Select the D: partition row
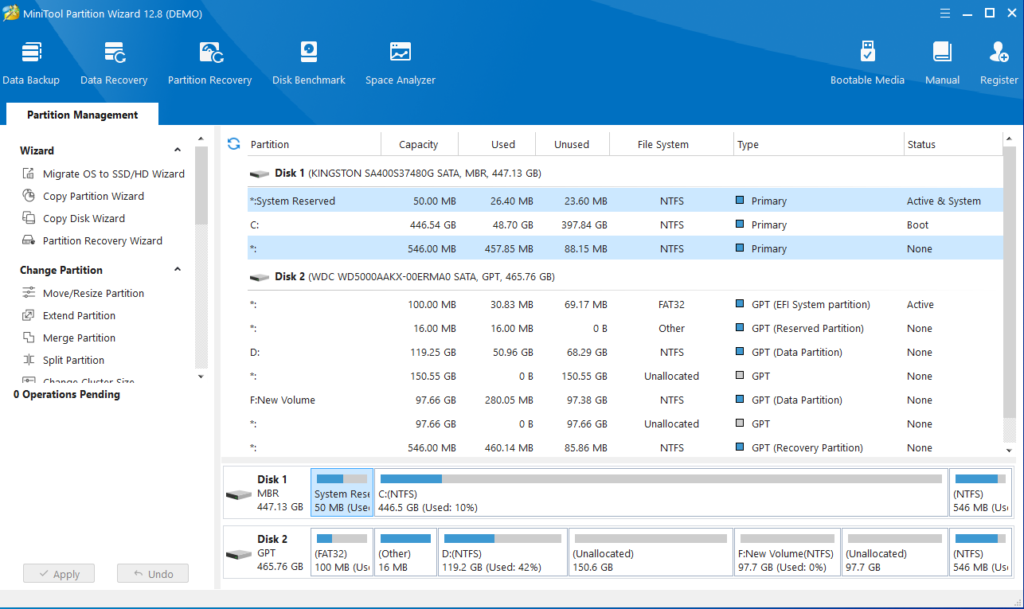Image resolution: width=1024 pixels, height=609 pixels. coord(625,352)
